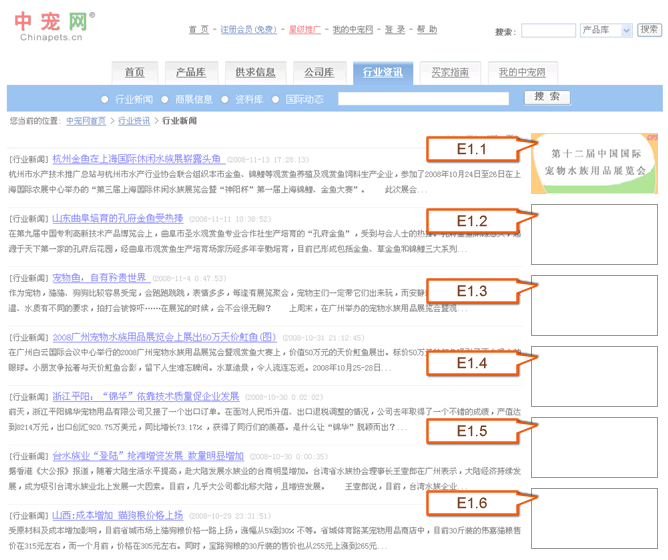668x560 pixels.
Task: Click the E1.1 callout label
Action: (471, 149)
